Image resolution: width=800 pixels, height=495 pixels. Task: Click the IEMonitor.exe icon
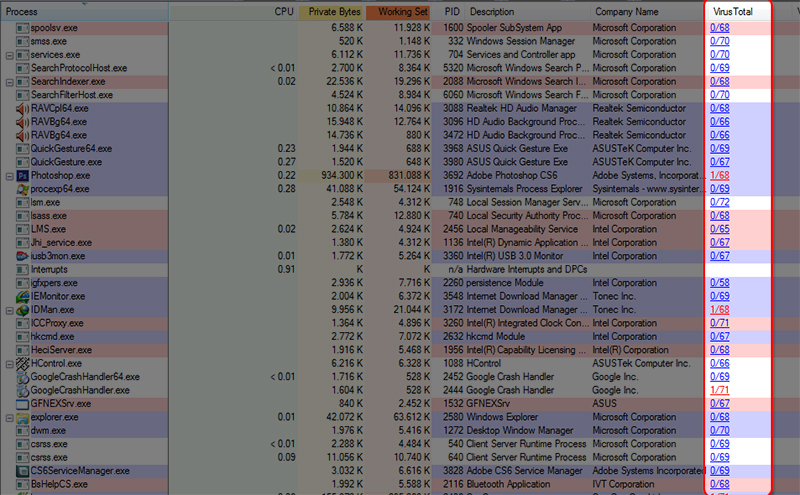pyautogui.click(x=22, y=296)
